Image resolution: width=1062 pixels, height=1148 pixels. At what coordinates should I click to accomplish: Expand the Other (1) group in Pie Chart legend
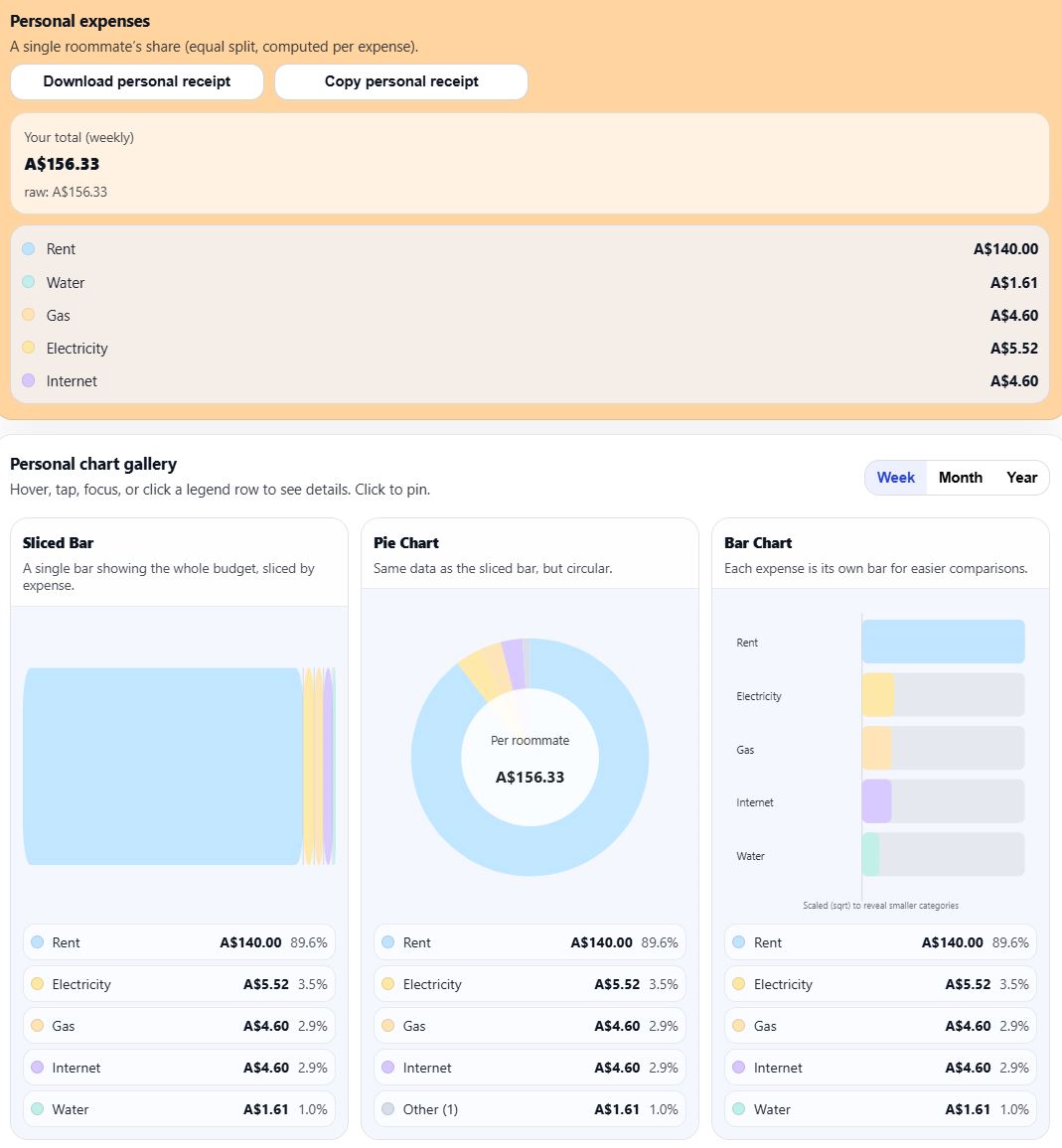[530, 1109]
